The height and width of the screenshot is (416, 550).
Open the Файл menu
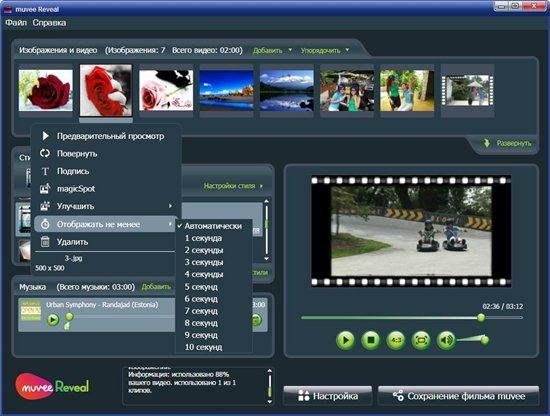coord(16,23)
